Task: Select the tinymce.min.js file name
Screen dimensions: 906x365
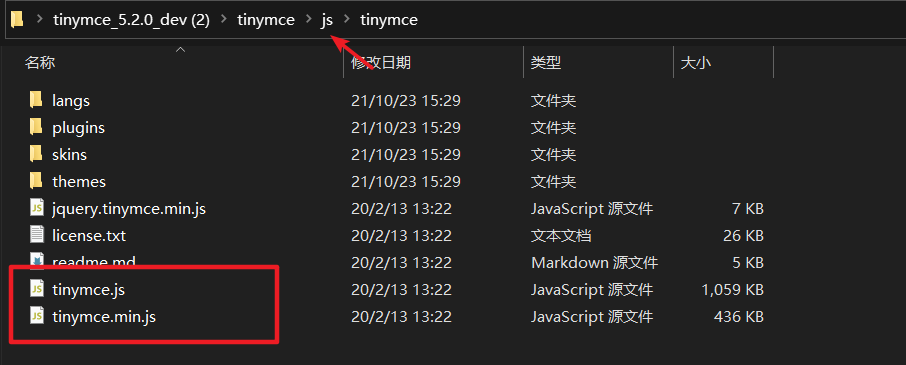Action: 104,316
